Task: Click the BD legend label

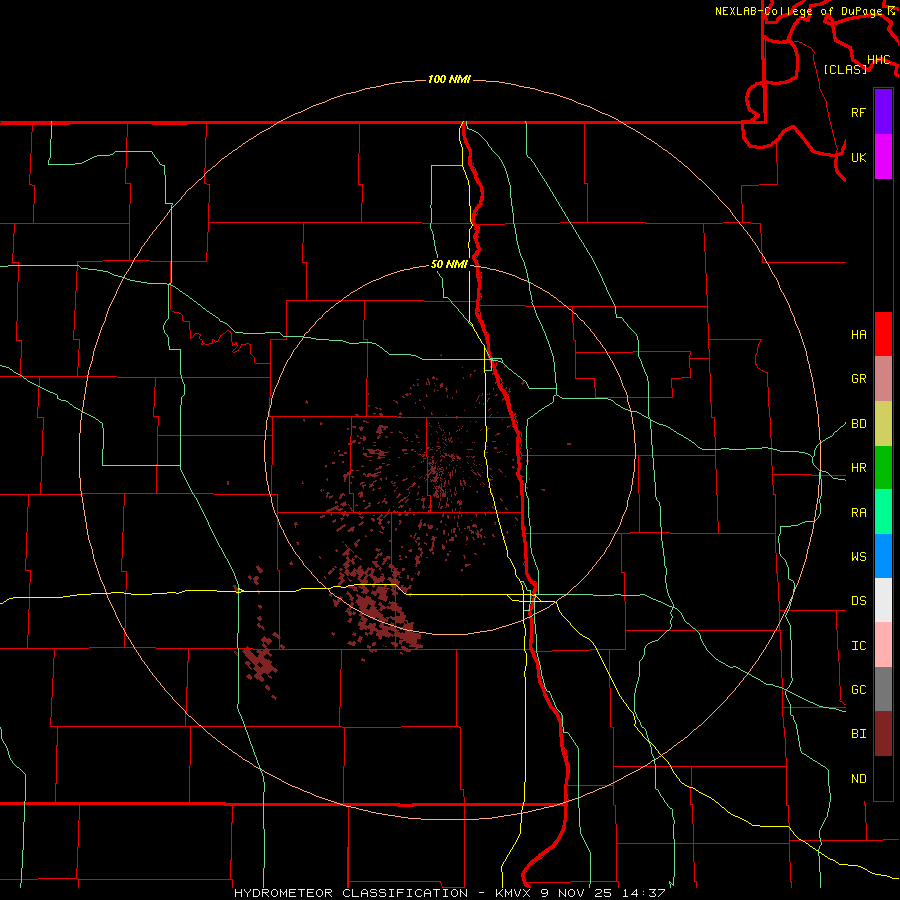Action: click(x=858, y=424)
